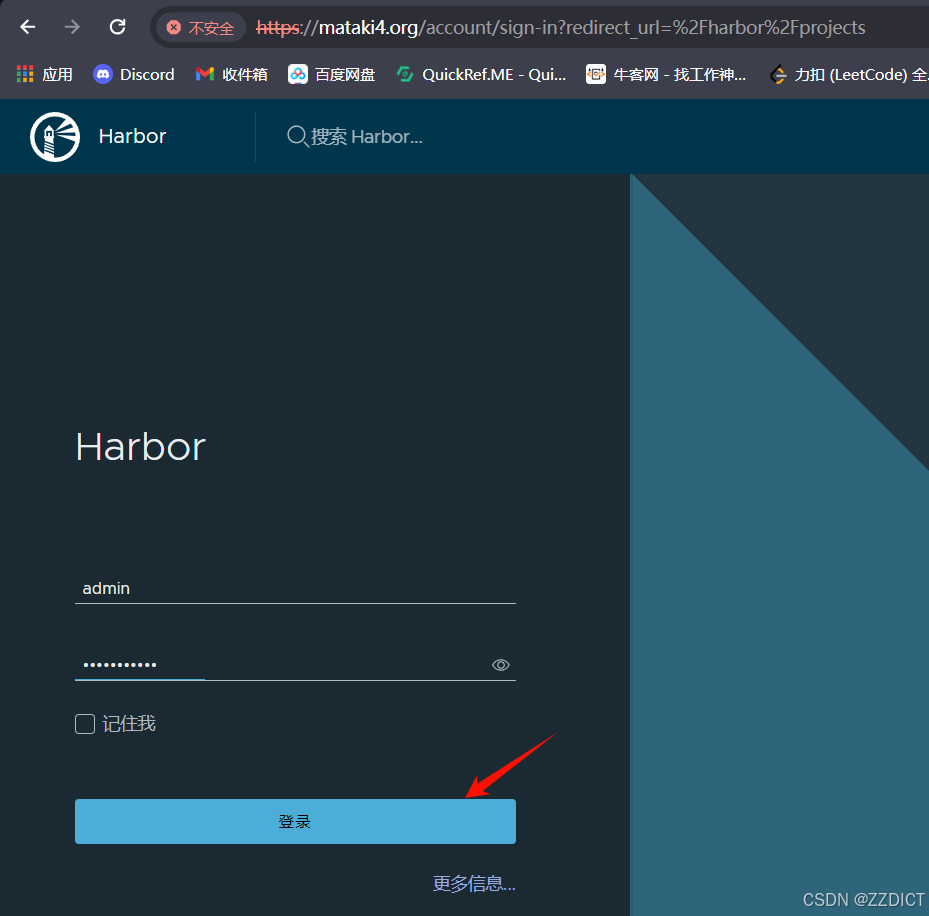
Task: Click the browser forward arrow
Action: tap(72, 27)
